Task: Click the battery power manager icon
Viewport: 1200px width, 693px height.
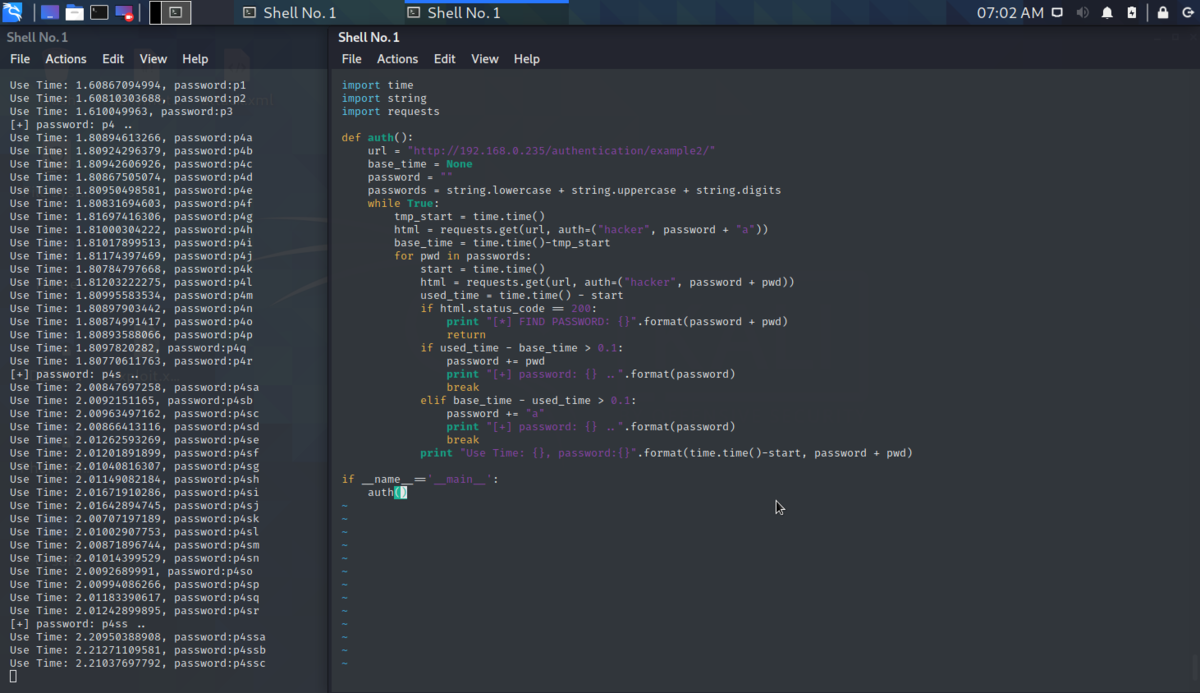Action: [x=1131, y=13]
